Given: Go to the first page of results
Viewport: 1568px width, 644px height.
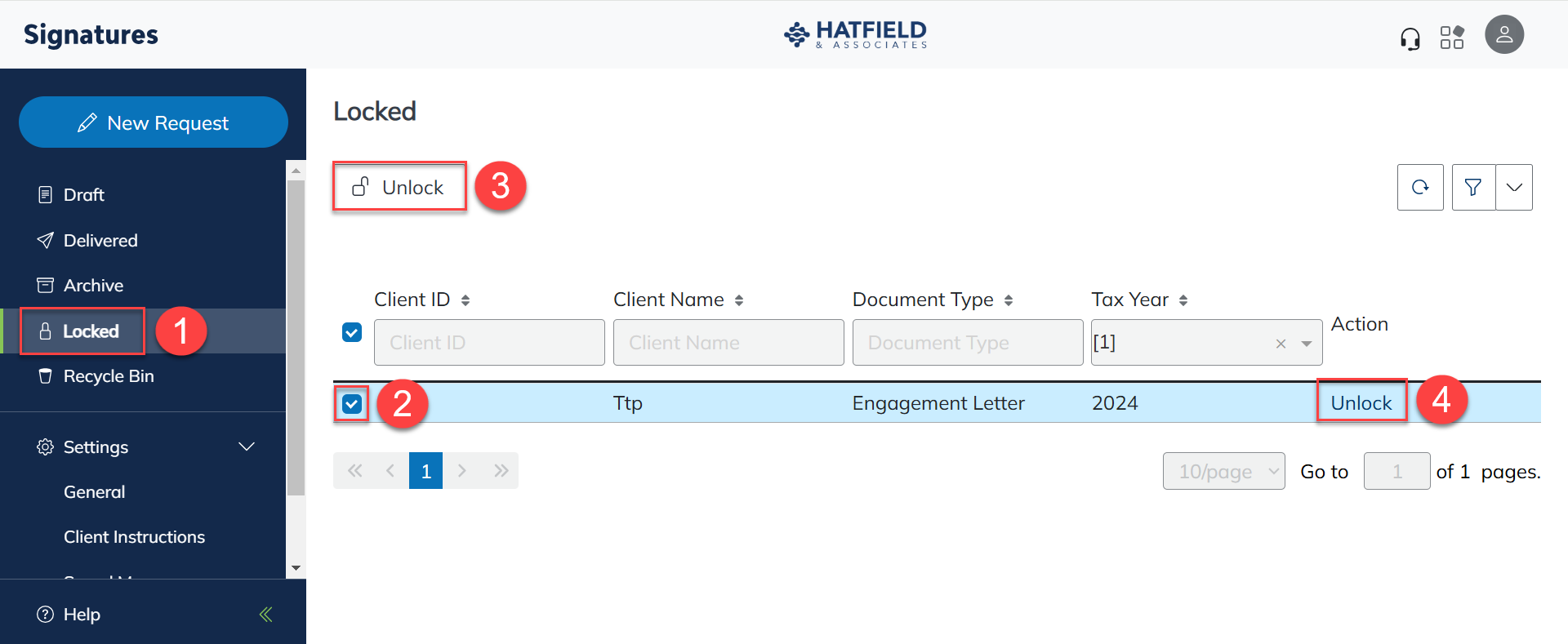Looking at the screenshot, I should click(354, 470).
